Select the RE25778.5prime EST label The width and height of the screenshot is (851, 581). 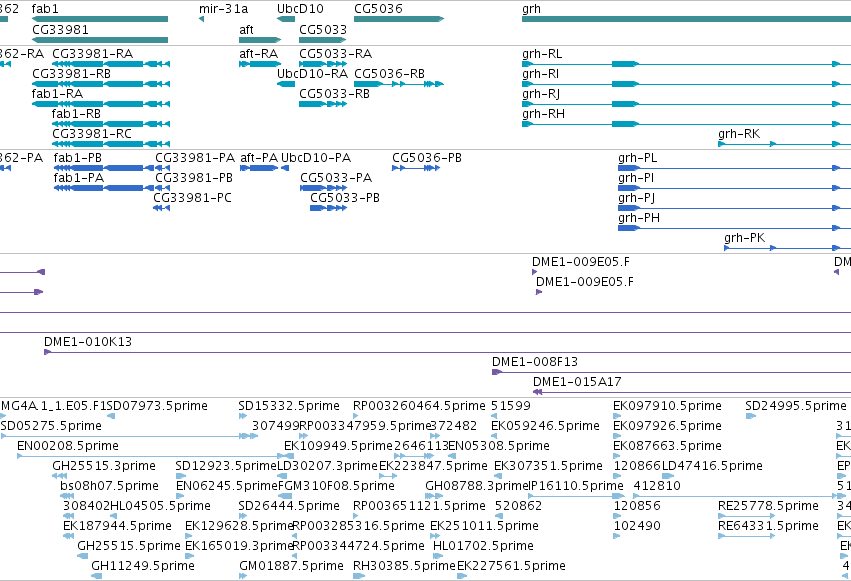coord(769,506)
